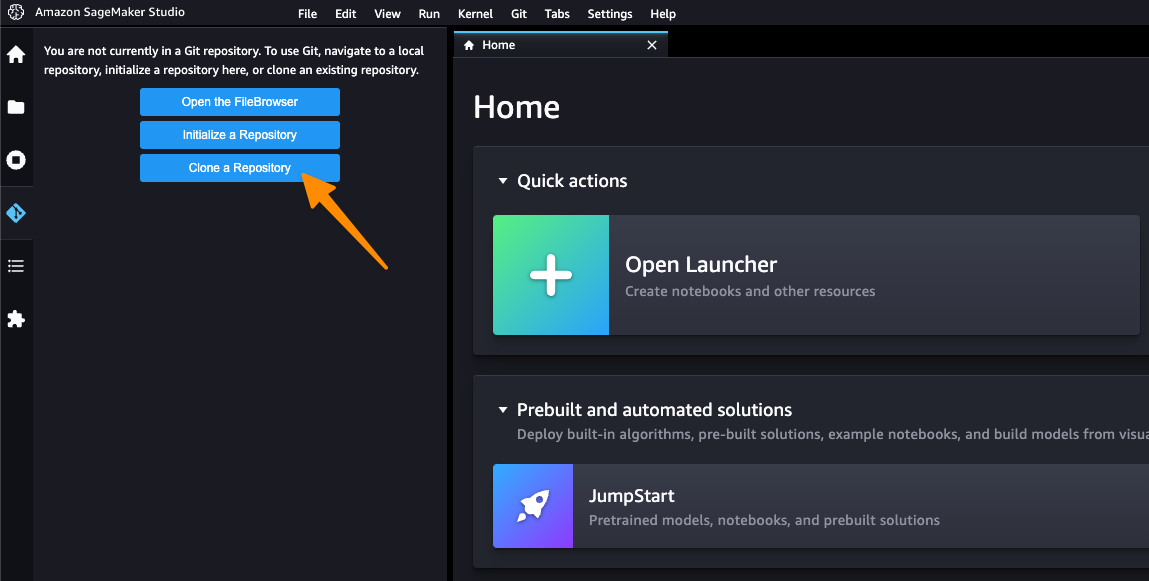Collapse Prebuilt and automated solutions section
The width and height of the screenshot is (1149, 581).
tap(503, 410)
